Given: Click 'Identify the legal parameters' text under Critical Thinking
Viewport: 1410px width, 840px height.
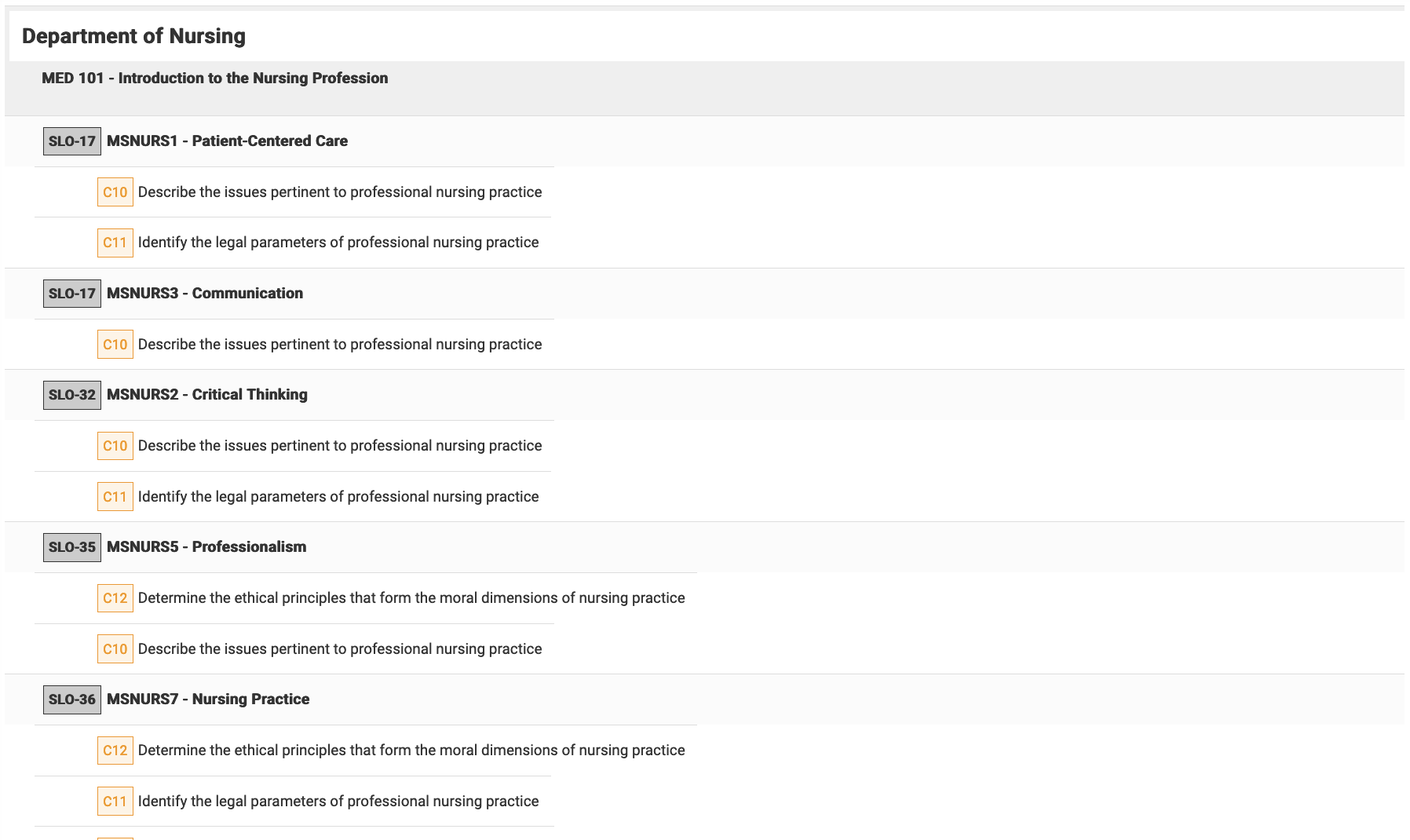Looking at the screenshot, I should (338, 497).
